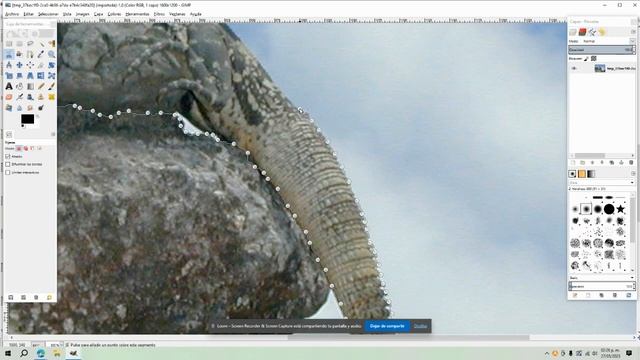
Task: Select the Rotate tool
Action: tap(51, 65)
